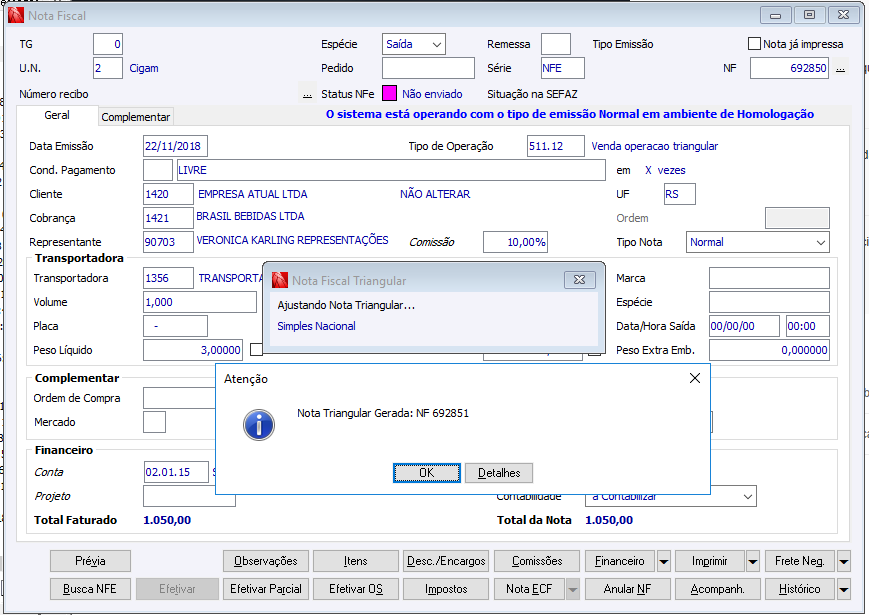869x615 pixels.
Task: Click the magenta Status NFe color indicator
Action: [390, 94]
